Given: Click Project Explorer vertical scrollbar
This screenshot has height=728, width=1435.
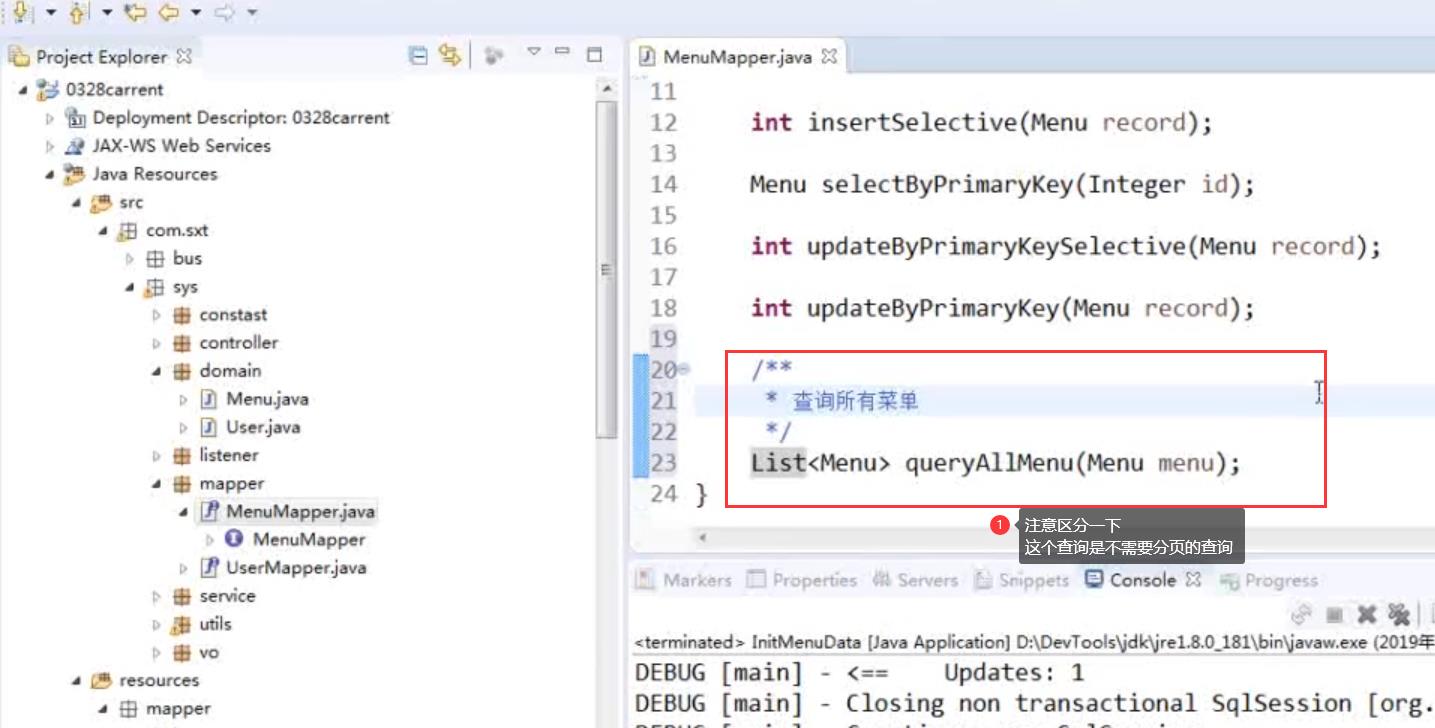Looking at the screenshot, I should click(x=606, y=270).
